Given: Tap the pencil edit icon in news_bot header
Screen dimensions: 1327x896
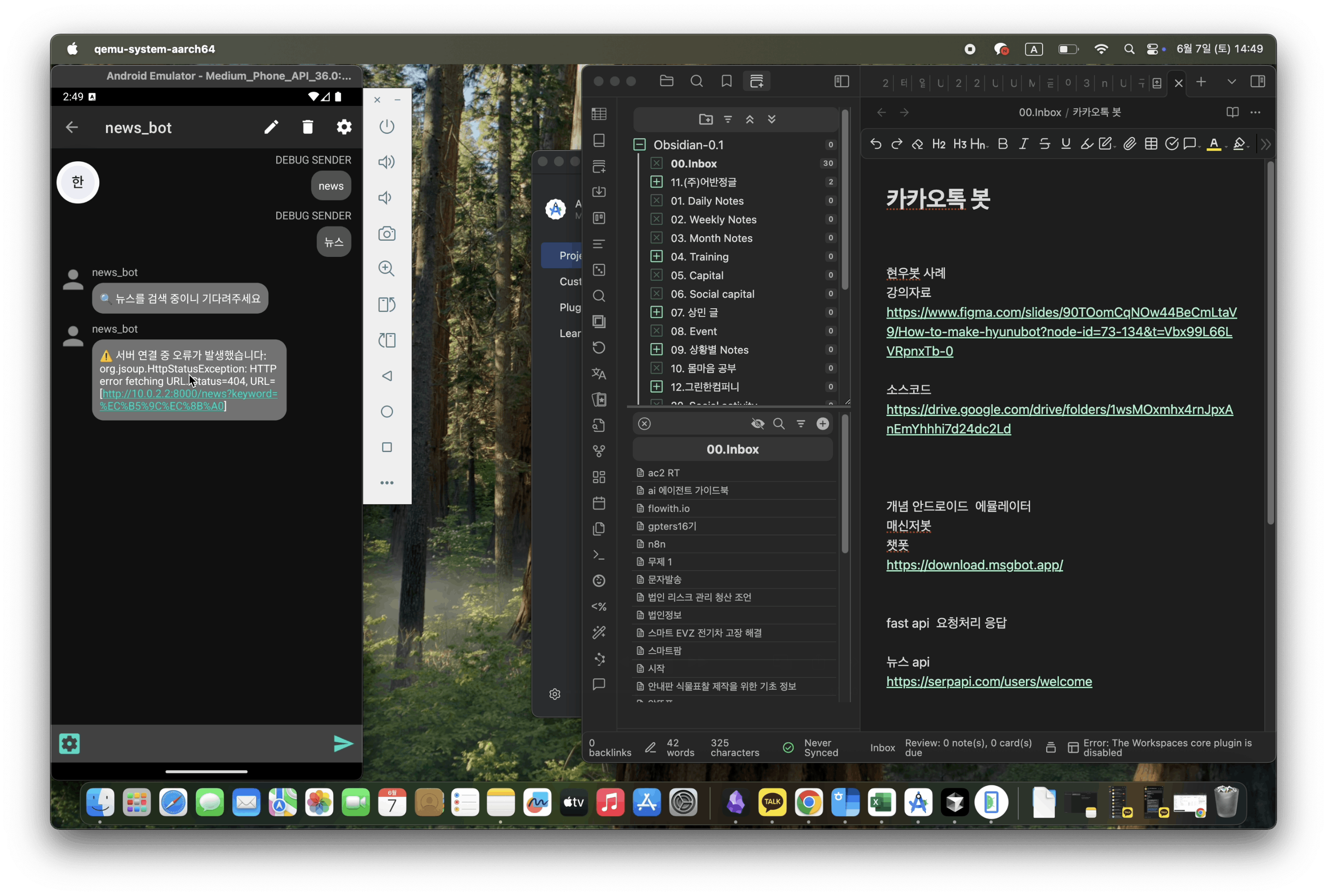Looking at the screenshot, I should coord(271,127).
